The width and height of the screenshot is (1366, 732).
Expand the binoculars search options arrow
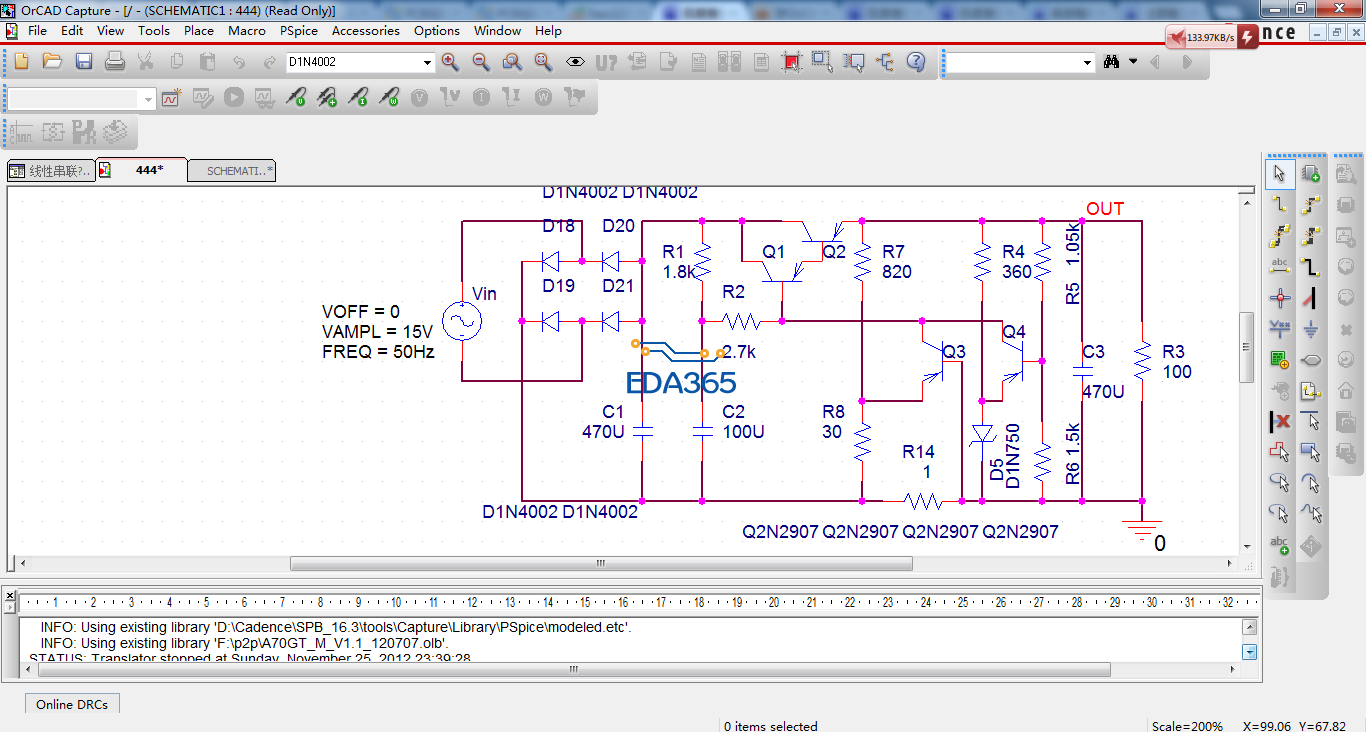click(x=1133, y=62)
